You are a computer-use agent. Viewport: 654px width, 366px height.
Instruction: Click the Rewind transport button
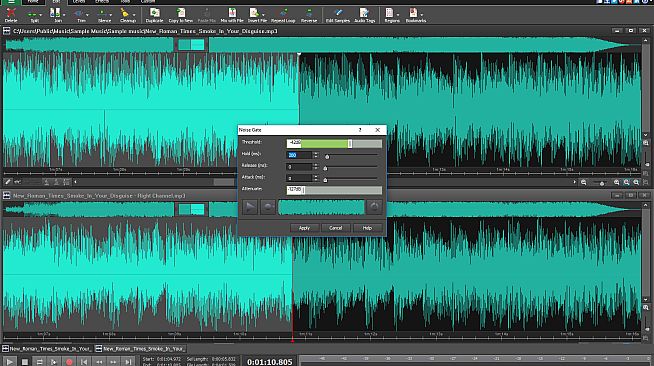click(x=99, y=362)
